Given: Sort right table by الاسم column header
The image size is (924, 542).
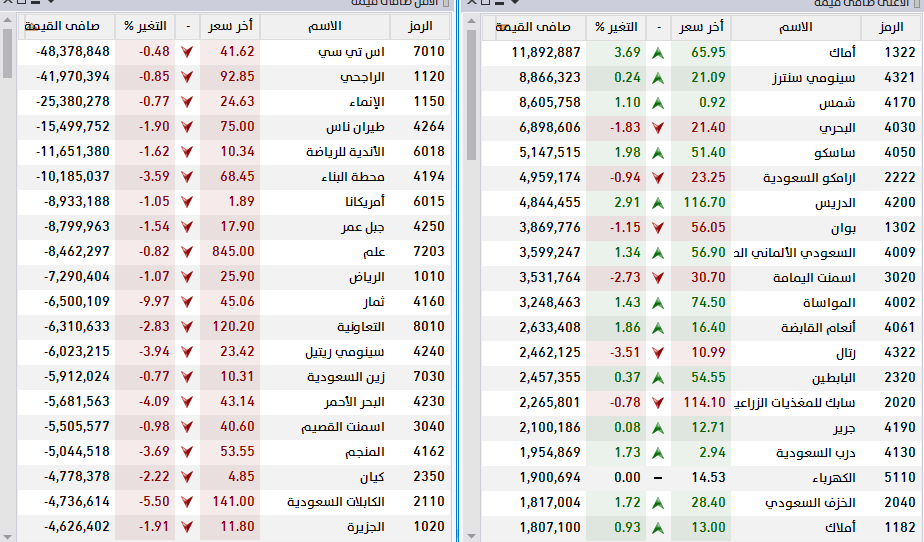Looking at the screenshot, I should (796, 27).
